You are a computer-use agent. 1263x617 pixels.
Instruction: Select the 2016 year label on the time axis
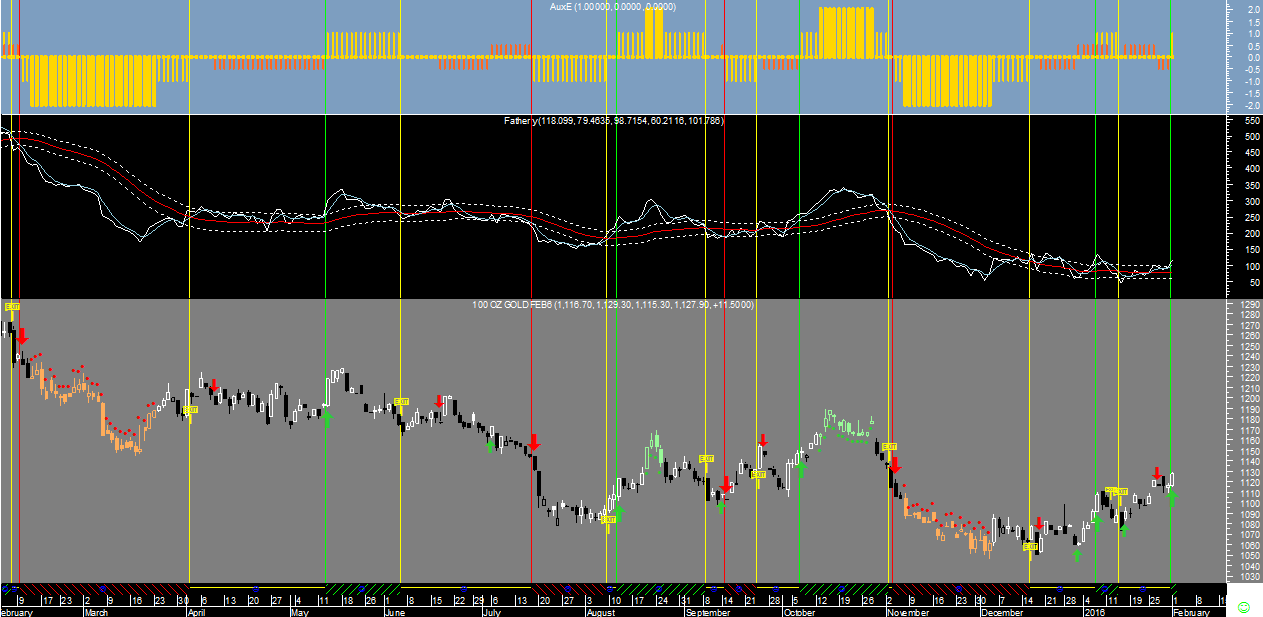coord(1098,611)
